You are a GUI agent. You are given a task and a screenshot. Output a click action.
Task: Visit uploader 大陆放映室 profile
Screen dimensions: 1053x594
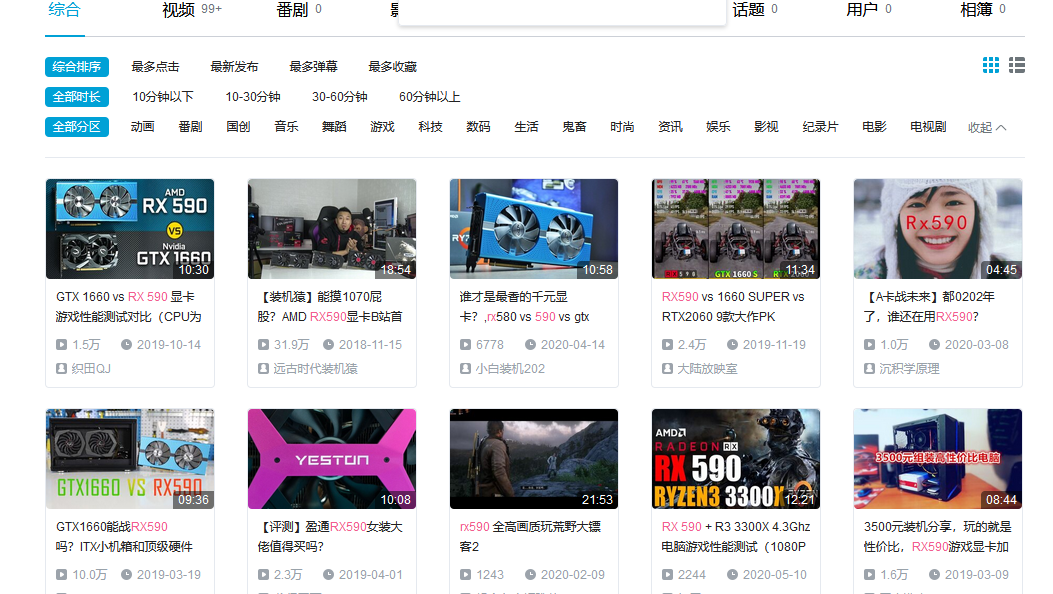(x=707, y=368)
